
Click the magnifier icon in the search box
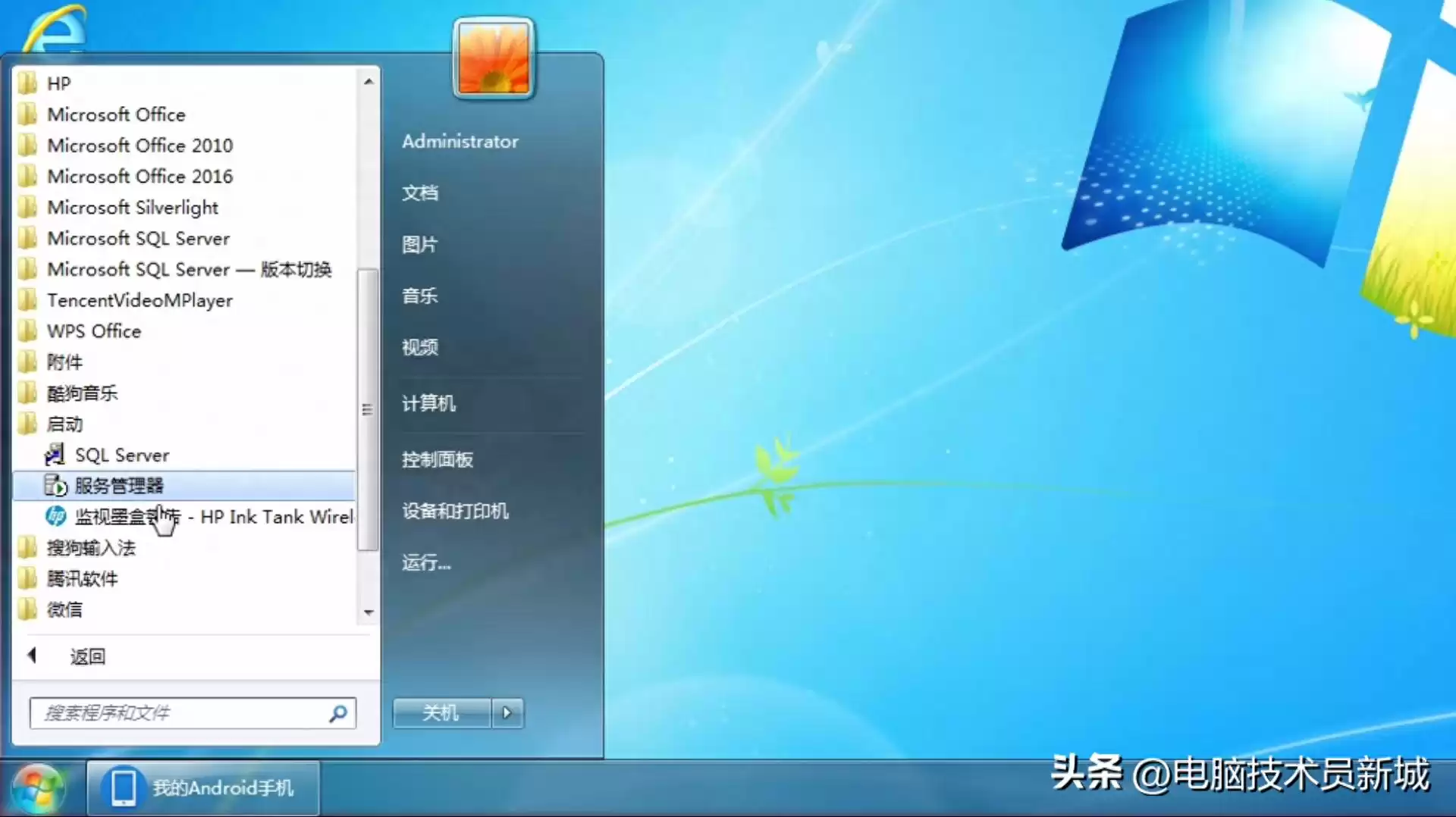point(339,713)
